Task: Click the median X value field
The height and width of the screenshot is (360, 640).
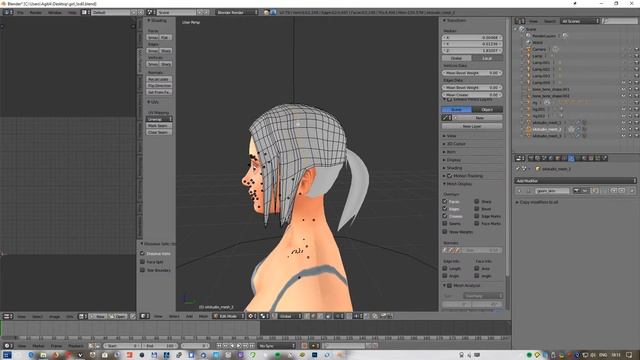Action: click(x=472, y=38)
